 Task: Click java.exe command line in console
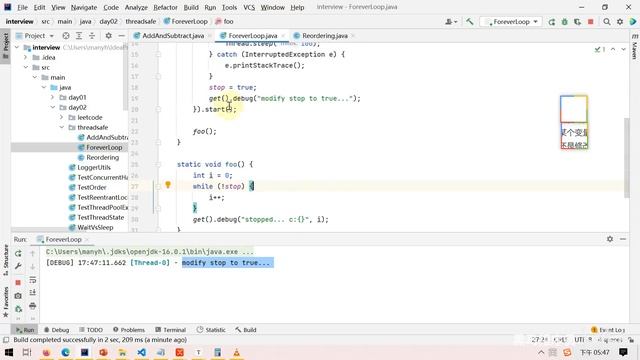tap(149, 252)
